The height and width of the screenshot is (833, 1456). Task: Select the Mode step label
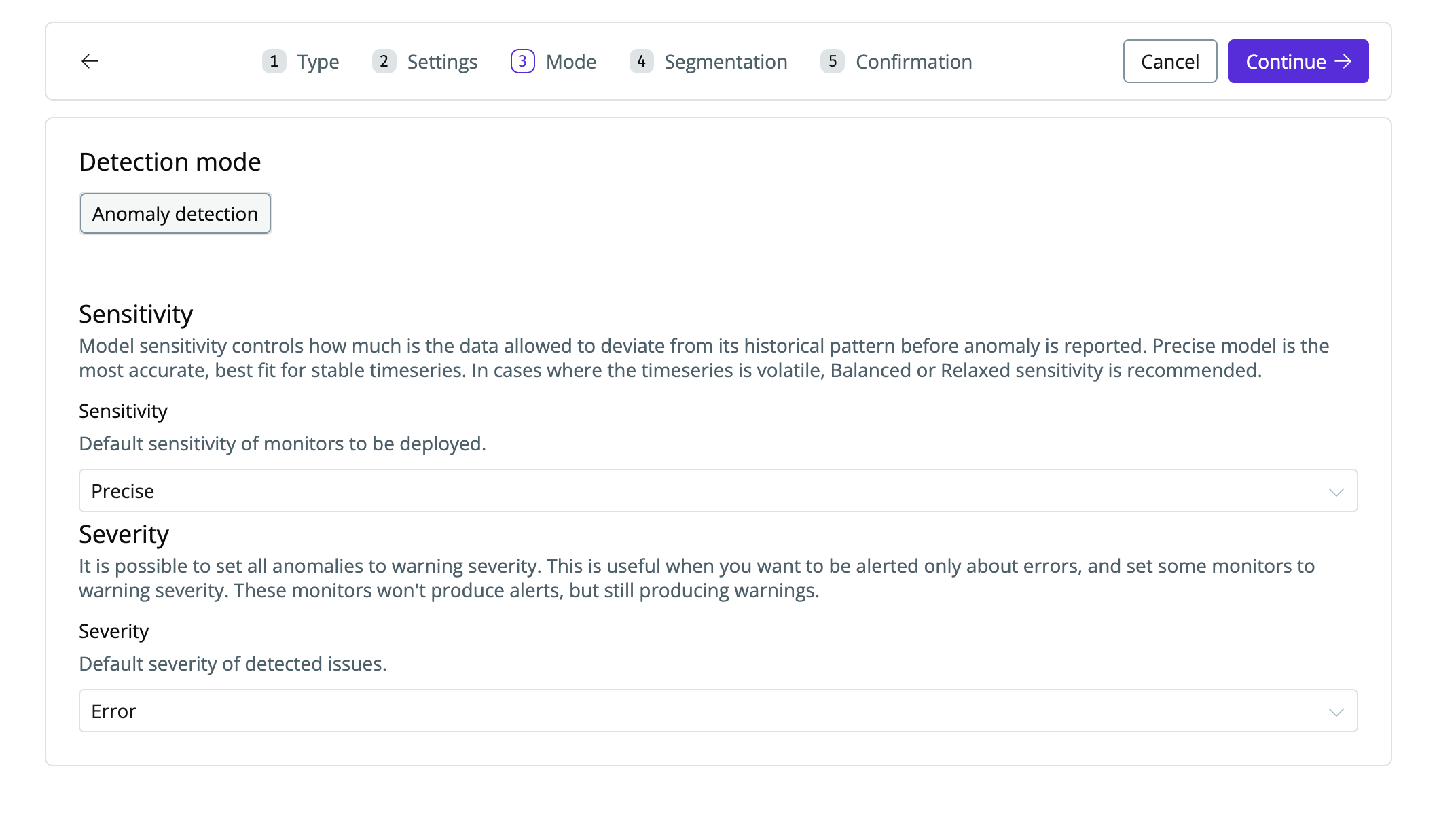[x=570, y=62]
